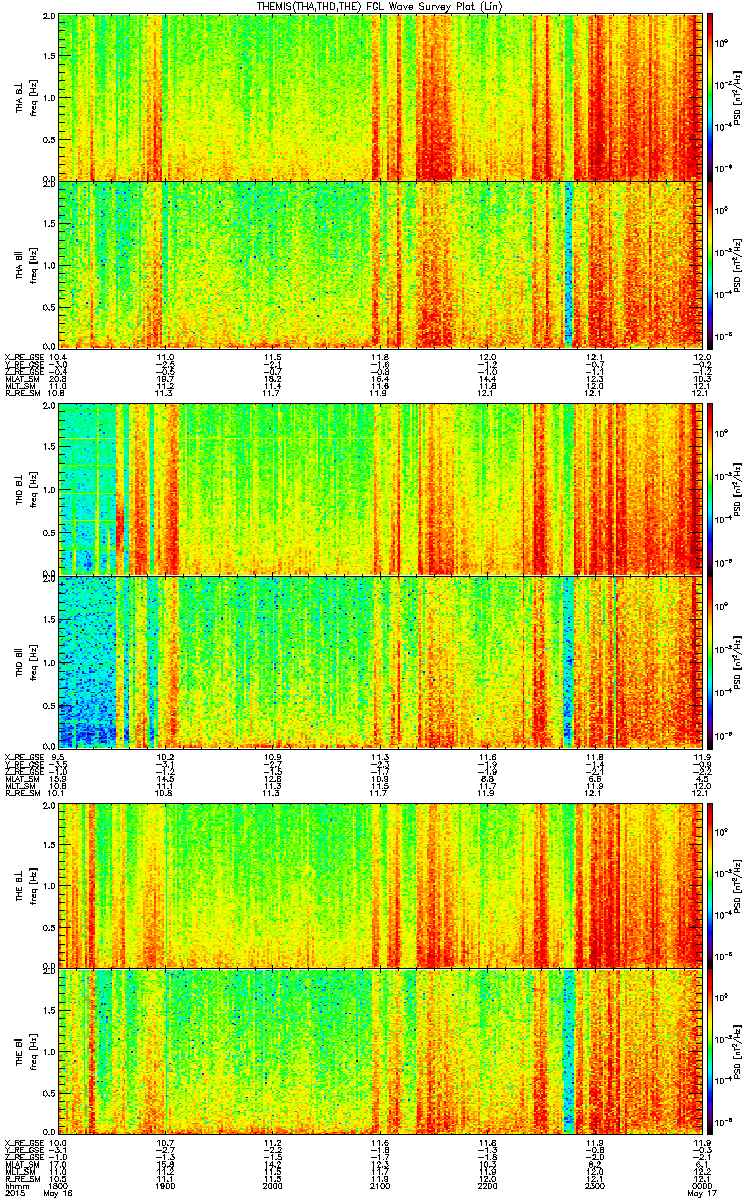Click the THA B⊥ spectrogram panel
The image size is (750, 1200).
coord(380,97)
